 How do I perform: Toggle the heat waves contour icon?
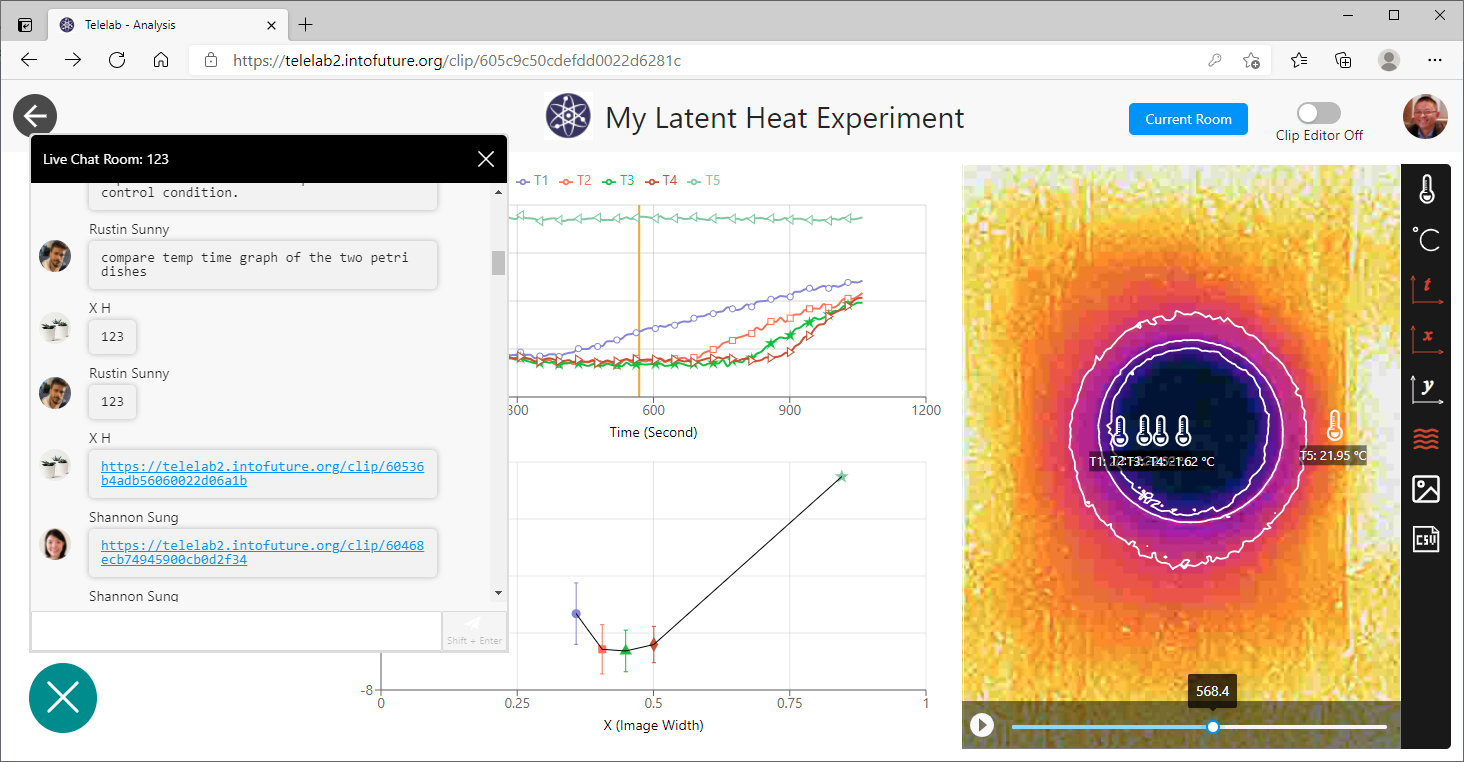(1426, 439)
